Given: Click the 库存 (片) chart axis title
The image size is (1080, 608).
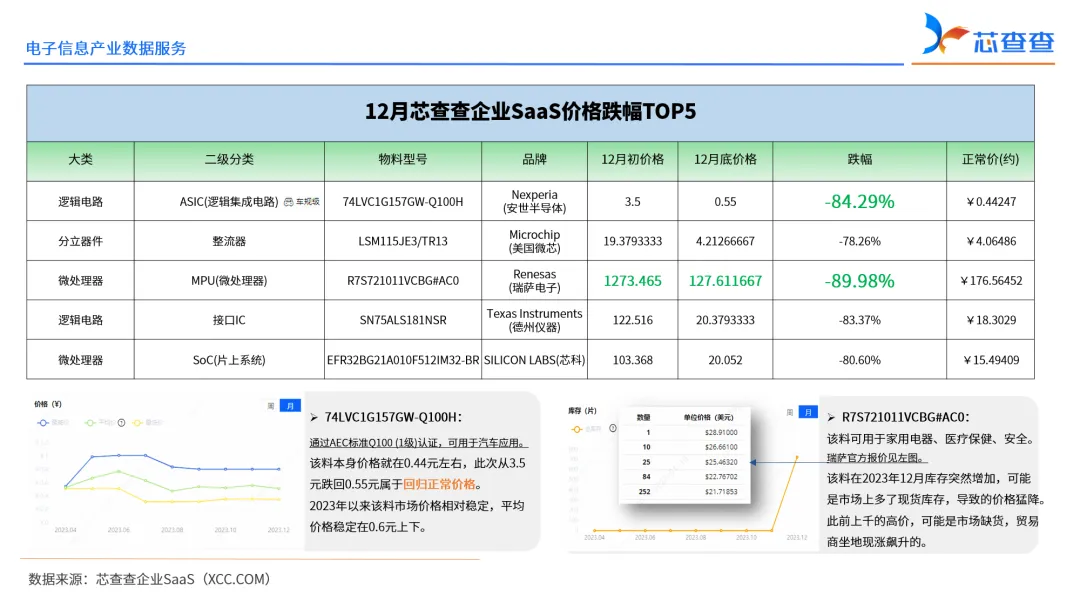Looking at the screenshot, I should 583,410.
